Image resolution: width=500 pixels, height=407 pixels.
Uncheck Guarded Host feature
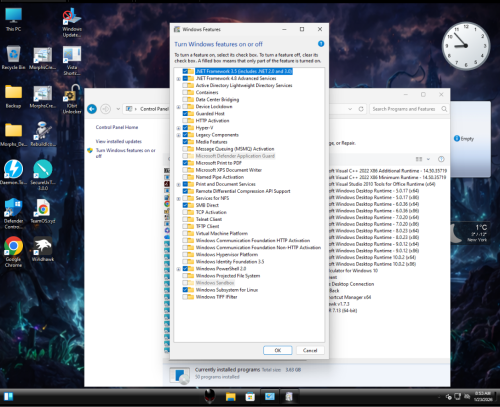[x=185, y=114]
